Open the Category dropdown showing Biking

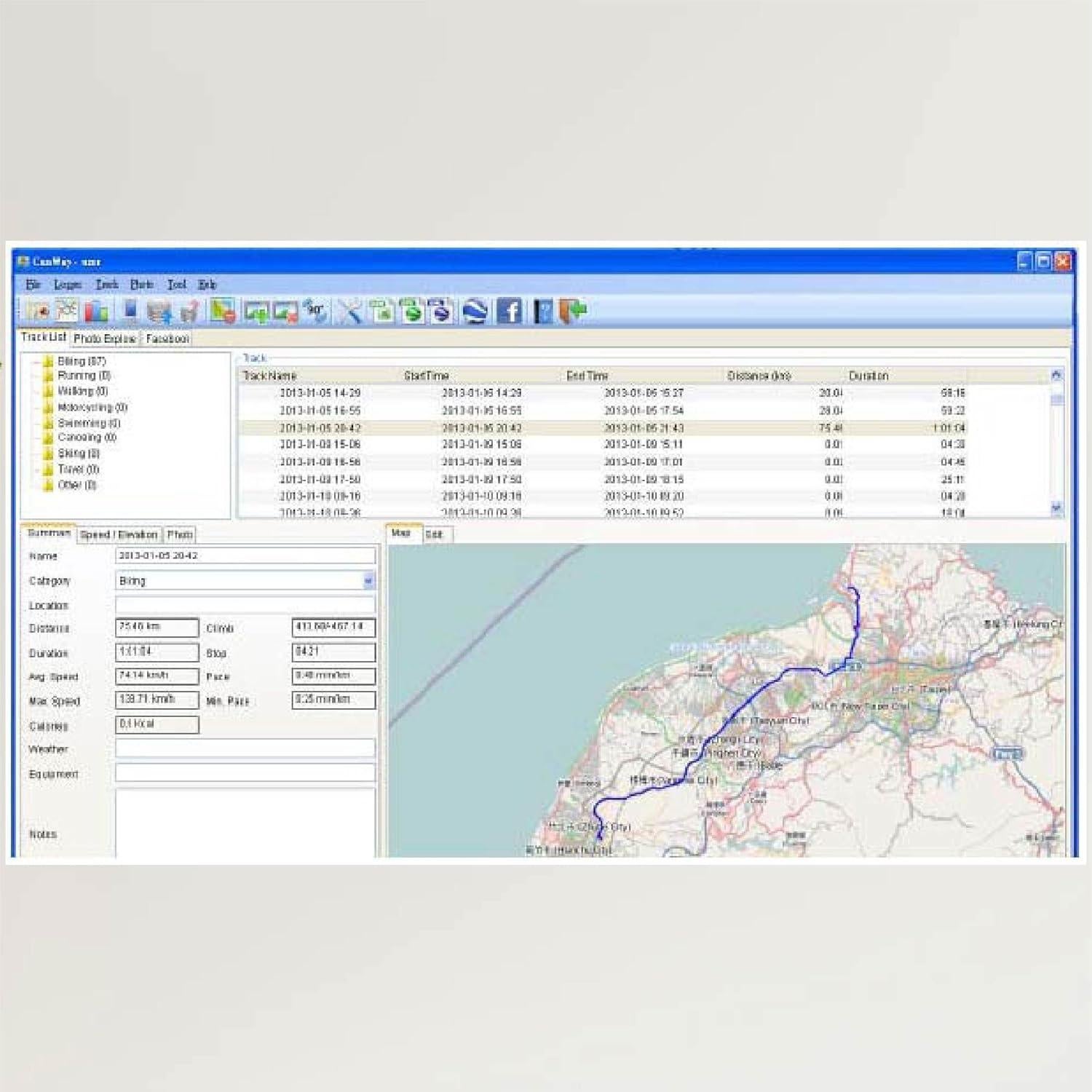point(368,581)
